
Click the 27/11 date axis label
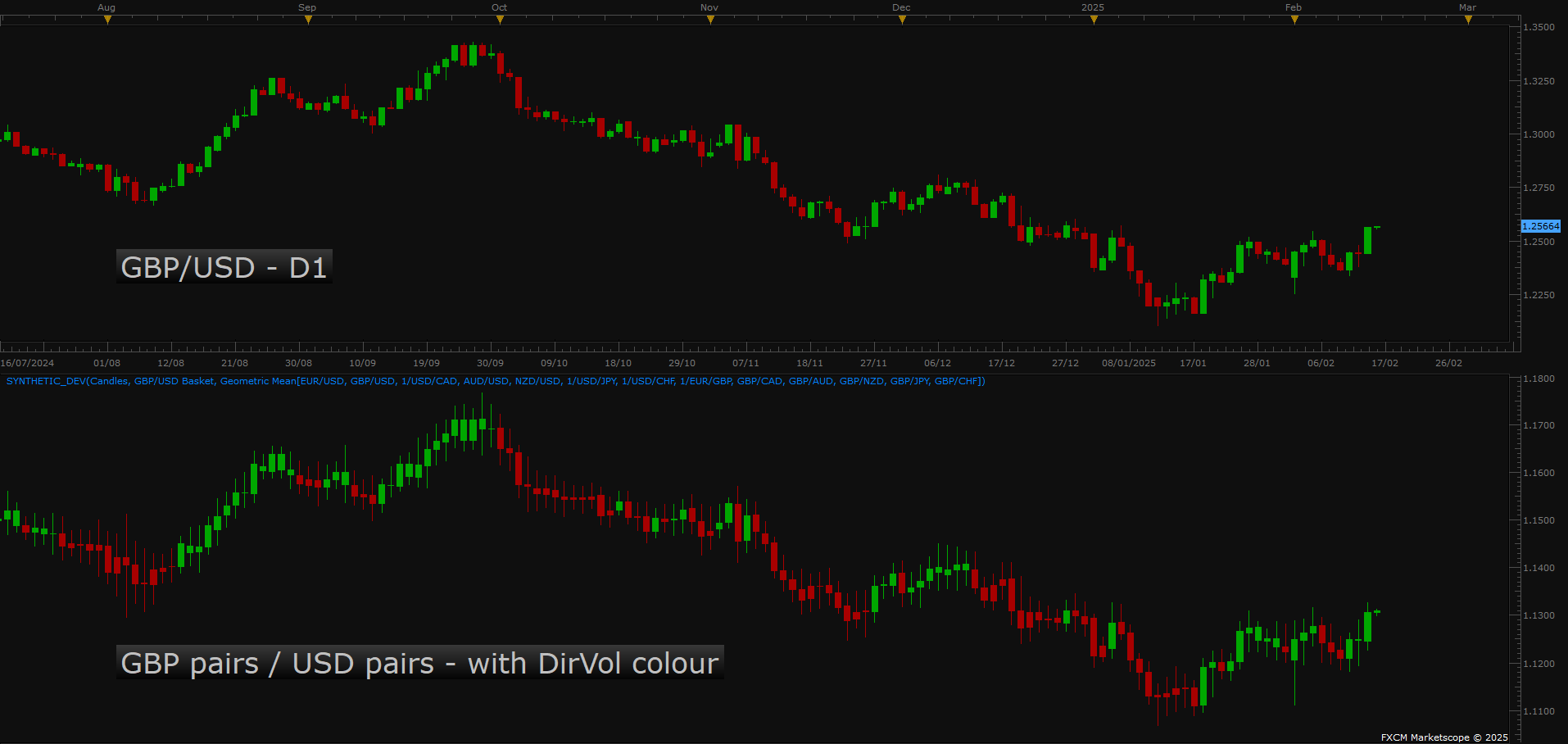tap(873, 363)
